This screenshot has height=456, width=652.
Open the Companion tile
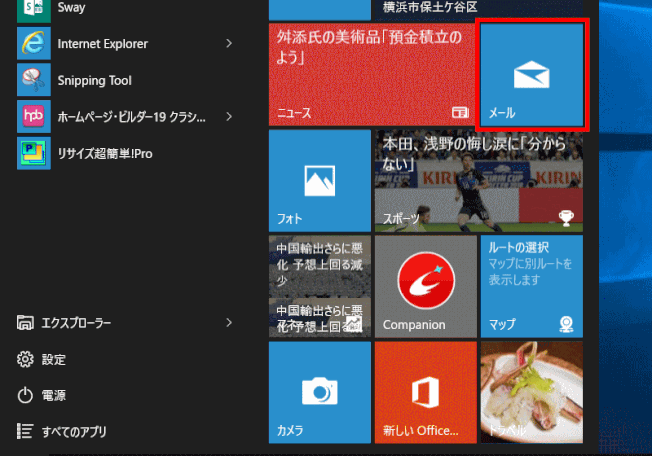point(426,286)
